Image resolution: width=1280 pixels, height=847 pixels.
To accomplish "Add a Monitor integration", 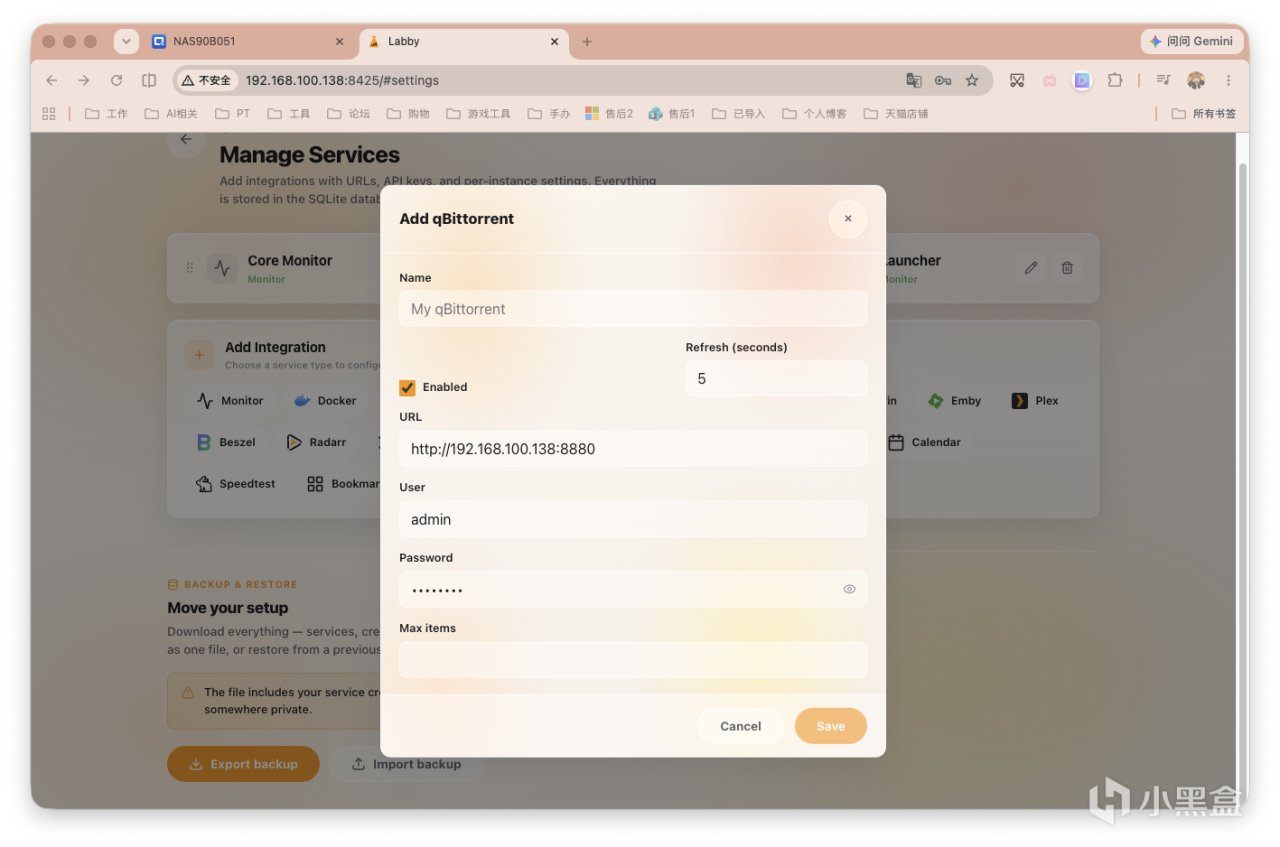I will click(x=230, y=401).
